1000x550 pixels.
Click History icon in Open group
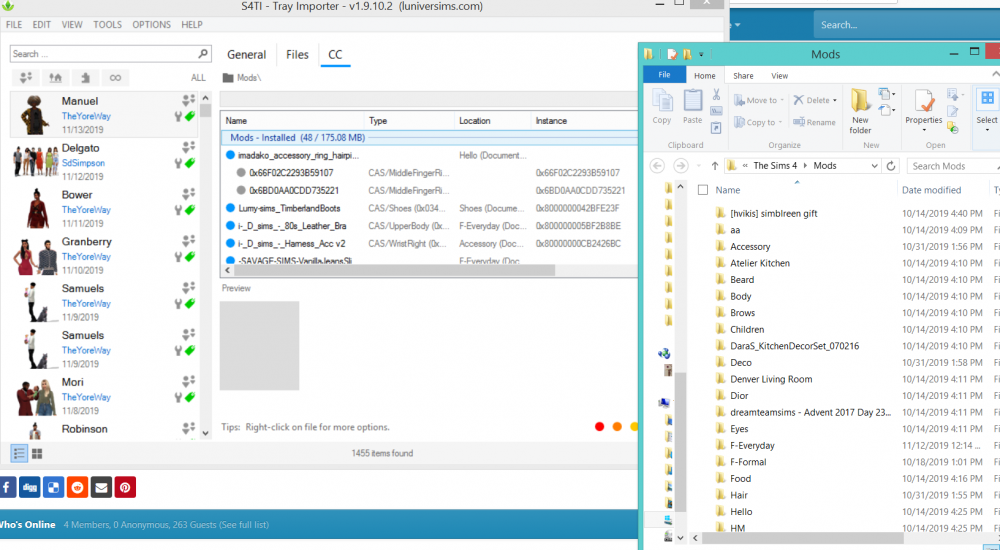click(x=953, y=128)
